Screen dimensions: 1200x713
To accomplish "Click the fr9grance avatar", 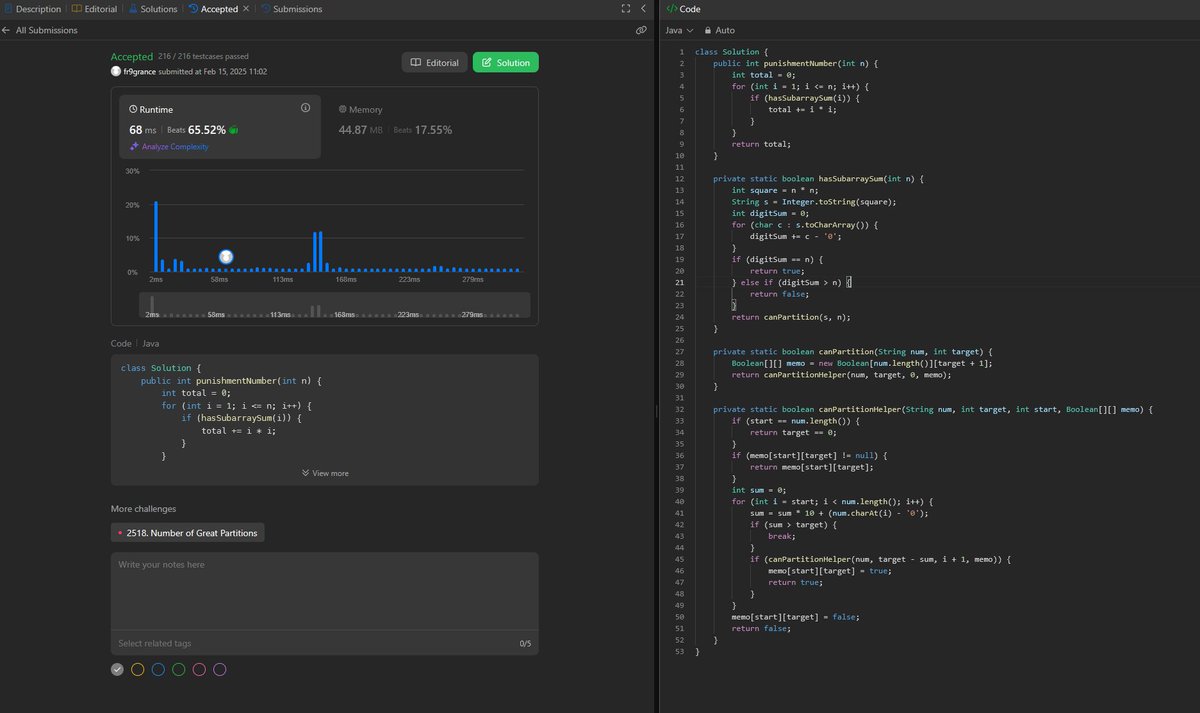I will (x=116, y=72).
